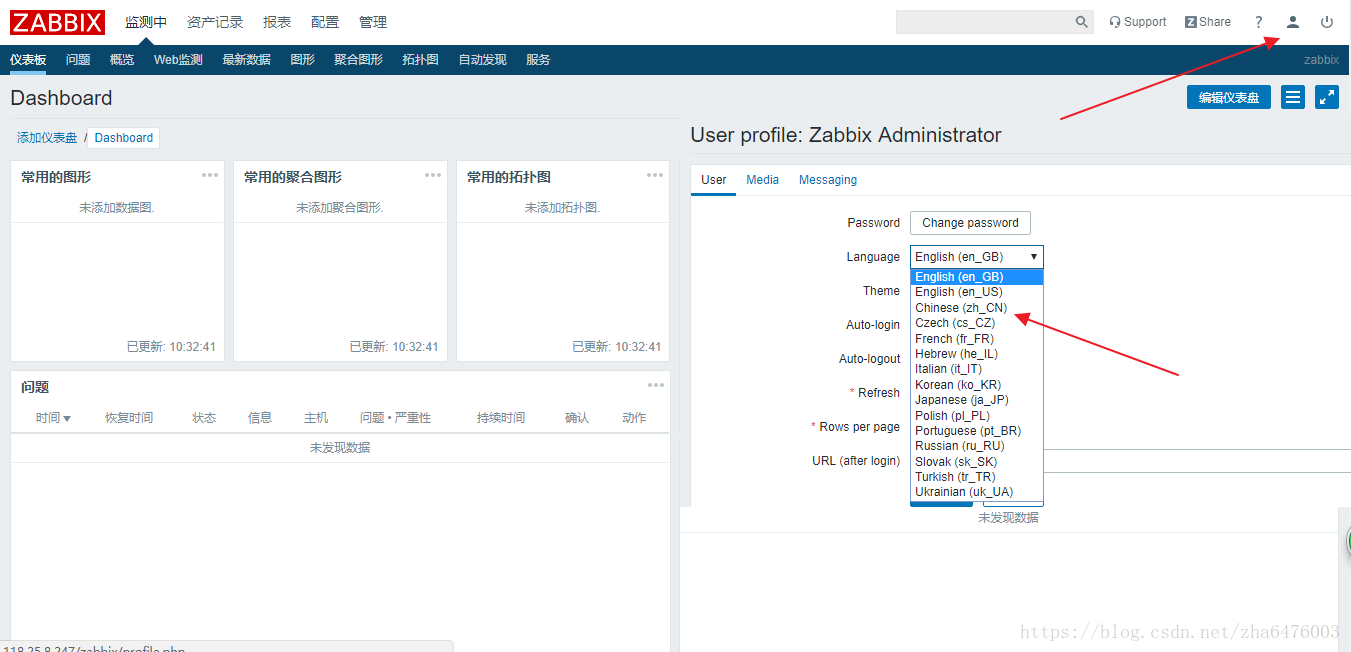Choose French (fr_FR) language option
This screenshot has width=1351, height=652.
pos(976,339)
